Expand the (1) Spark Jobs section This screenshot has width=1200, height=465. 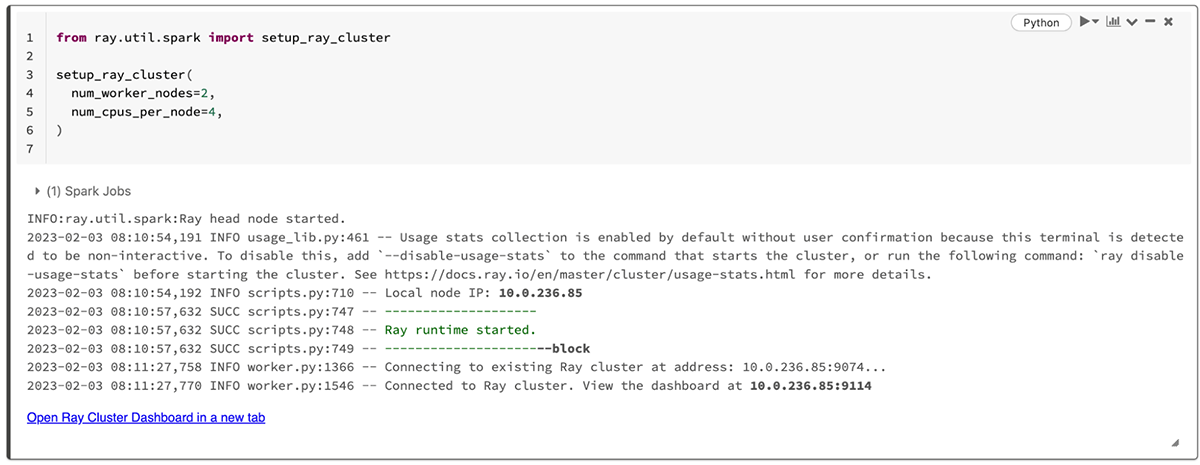[x=38, y=191]
